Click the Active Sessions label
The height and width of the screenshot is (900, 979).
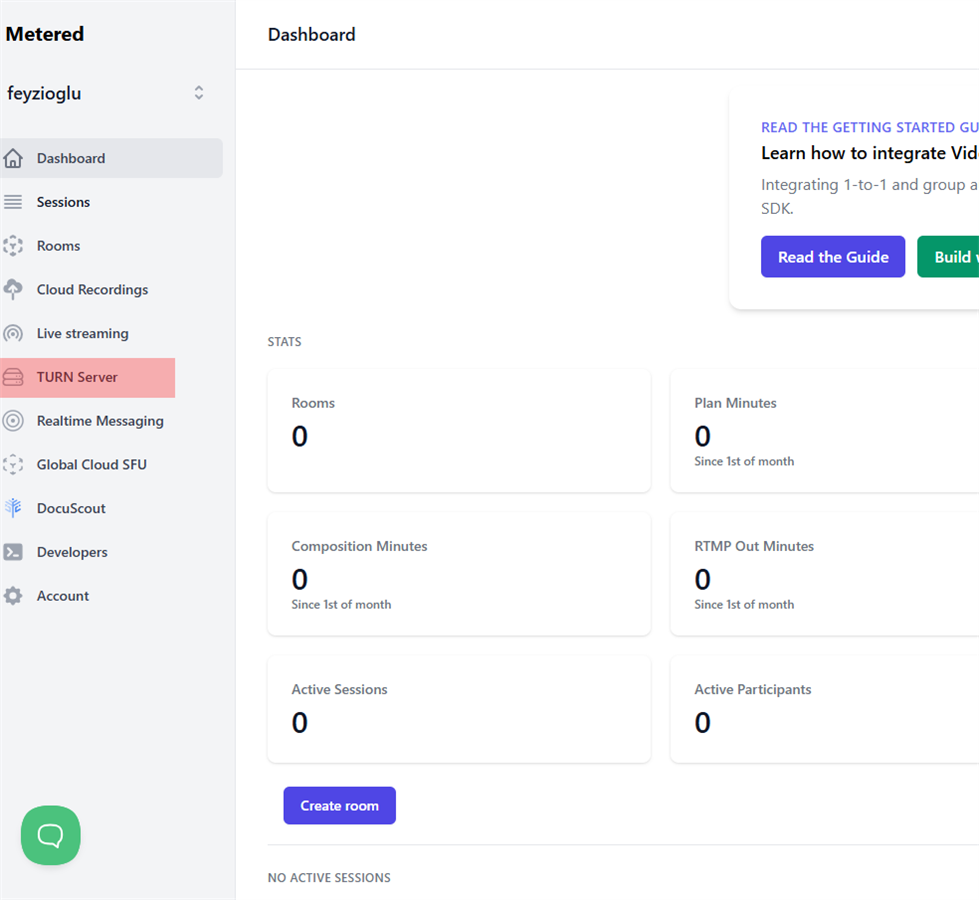pyautogui.click(x=339, y=689)
